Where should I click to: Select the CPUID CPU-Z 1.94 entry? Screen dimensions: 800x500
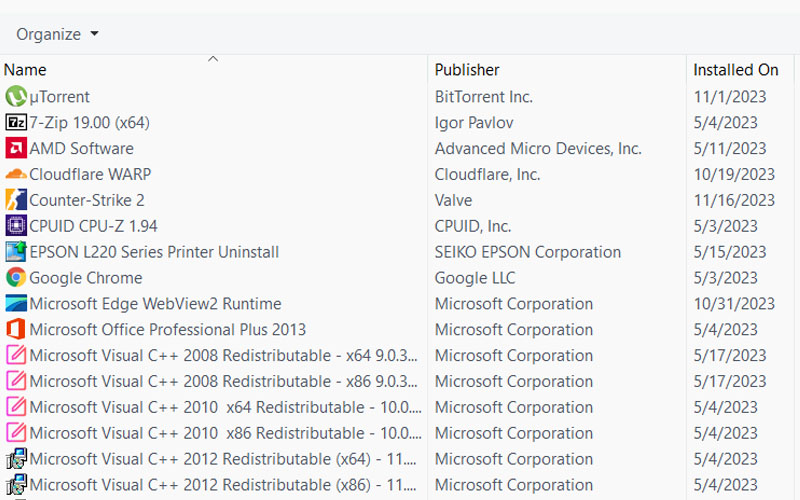93,226
